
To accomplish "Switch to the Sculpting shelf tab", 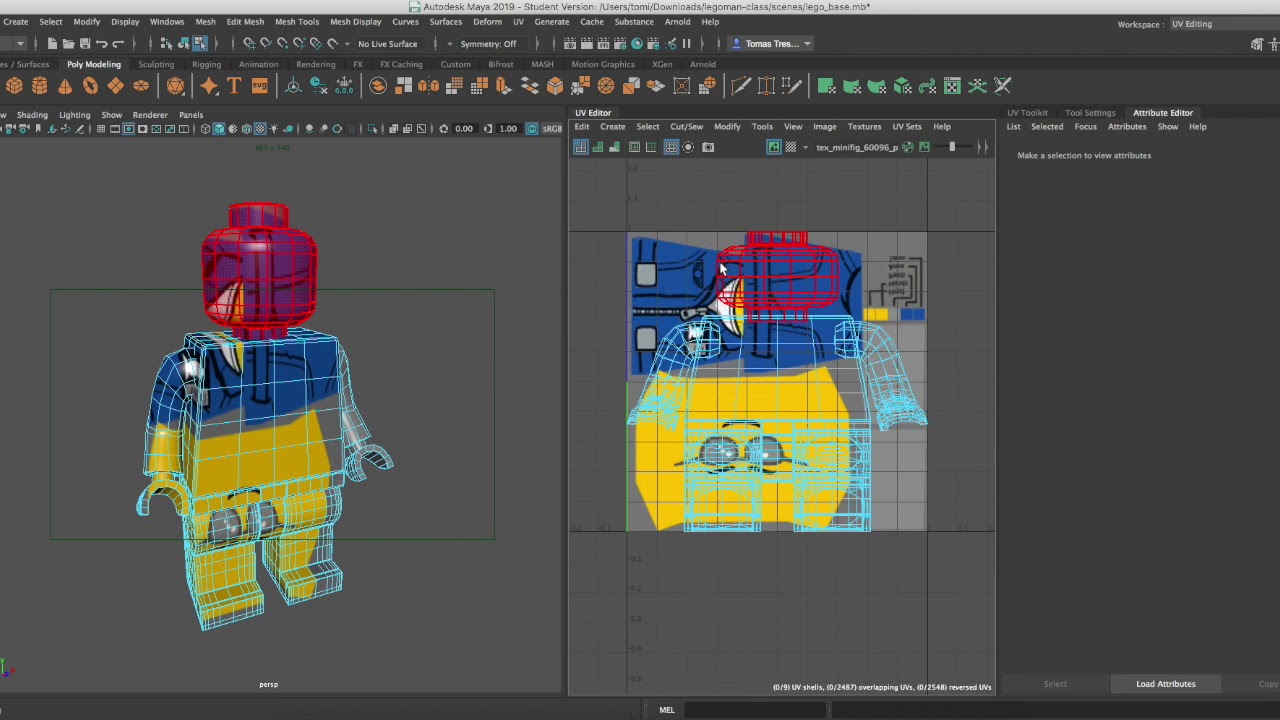I will (156, 64).
